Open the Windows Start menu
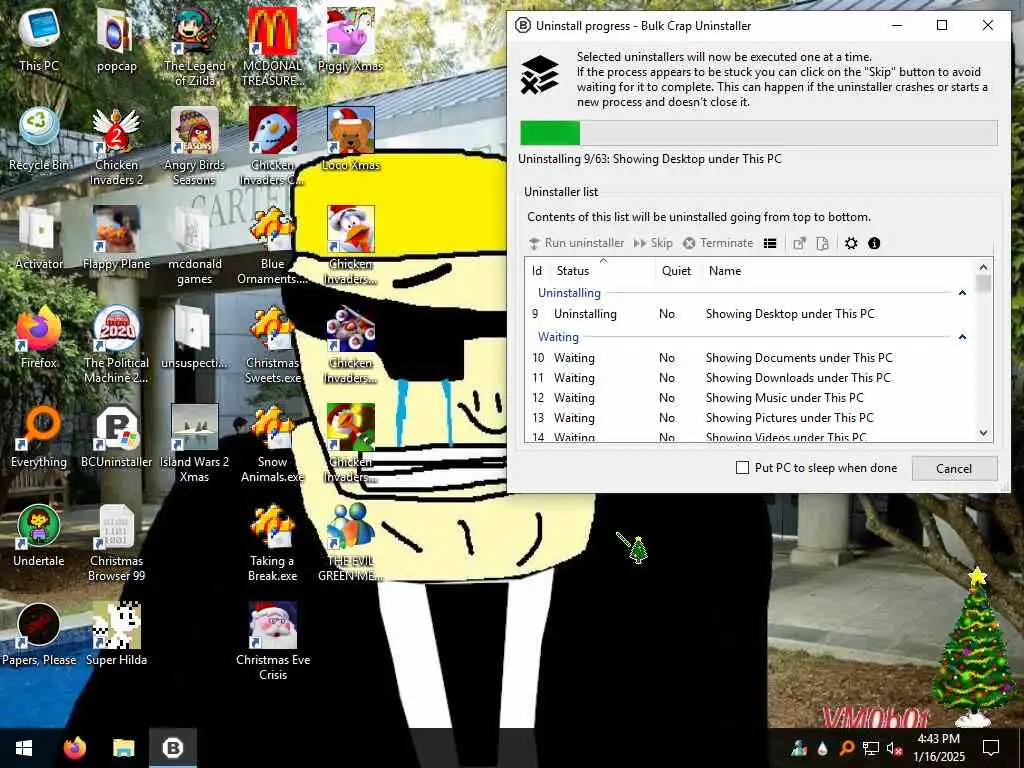This screenshot has width=1024, height=768. [x=24, y=748]
